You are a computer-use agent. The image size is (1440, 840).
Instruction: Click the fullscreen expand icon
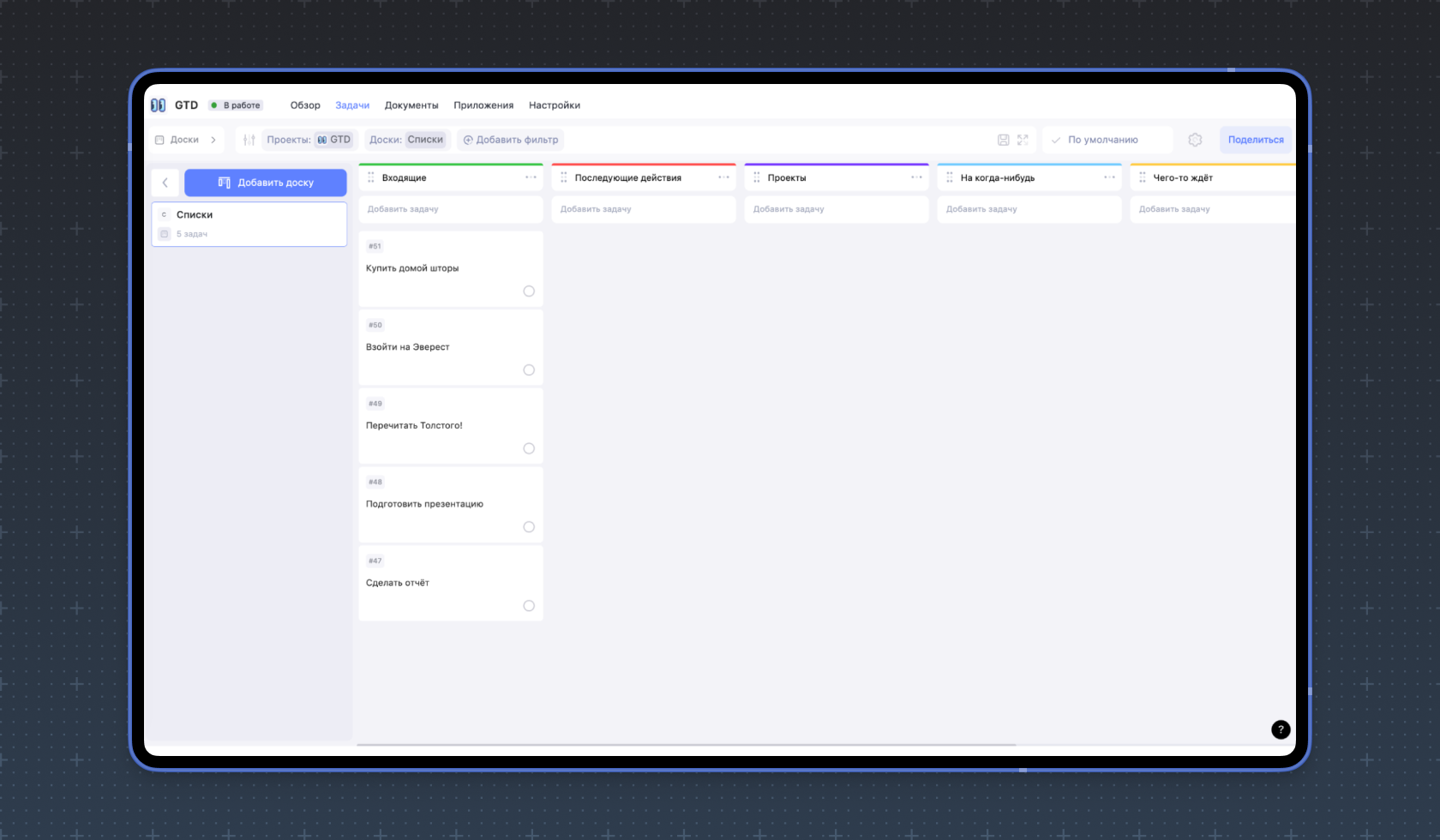1023,140
